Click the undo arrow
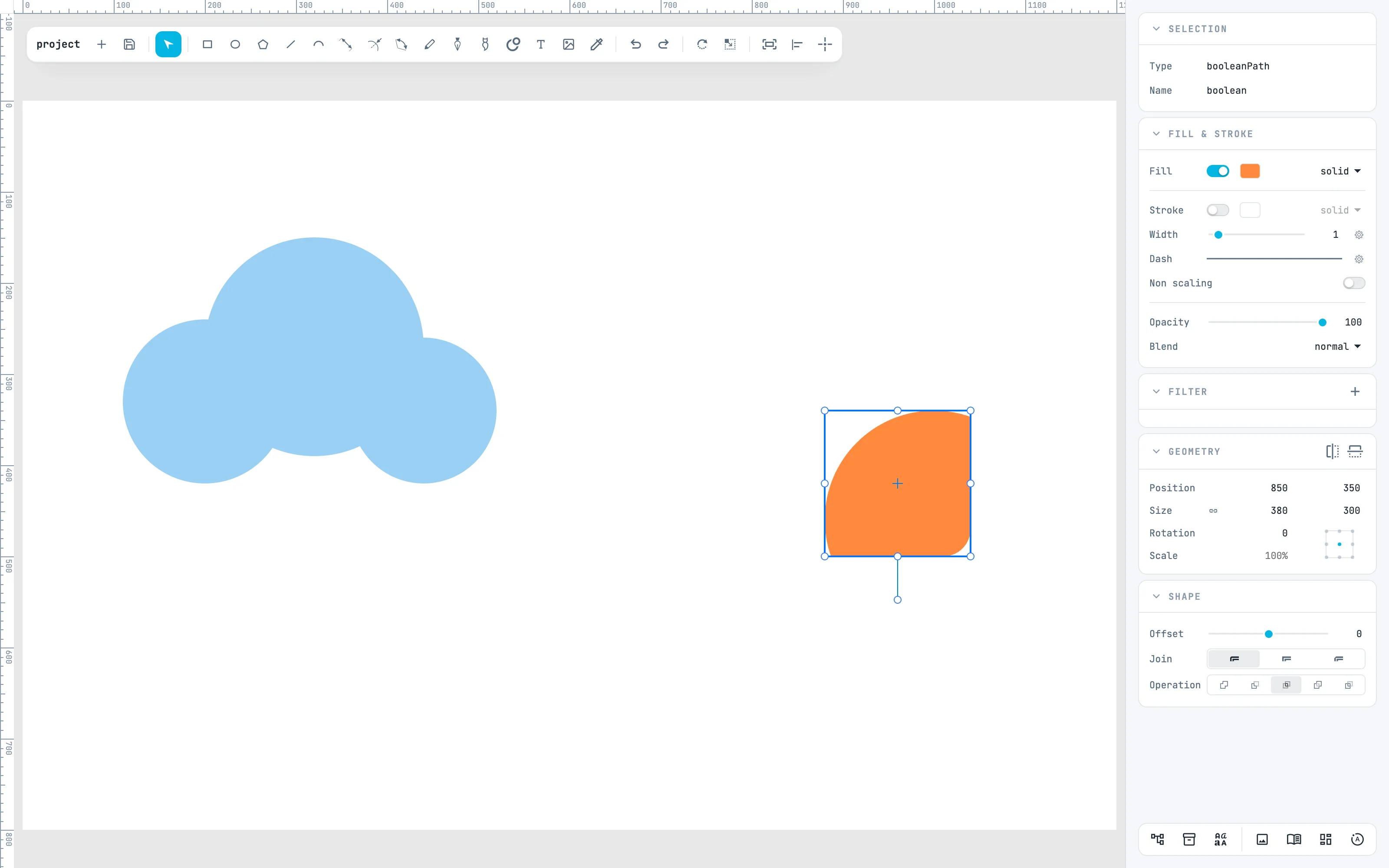Image resolution: width=1389 pixels, height=868 pixels. click(635, 44)
